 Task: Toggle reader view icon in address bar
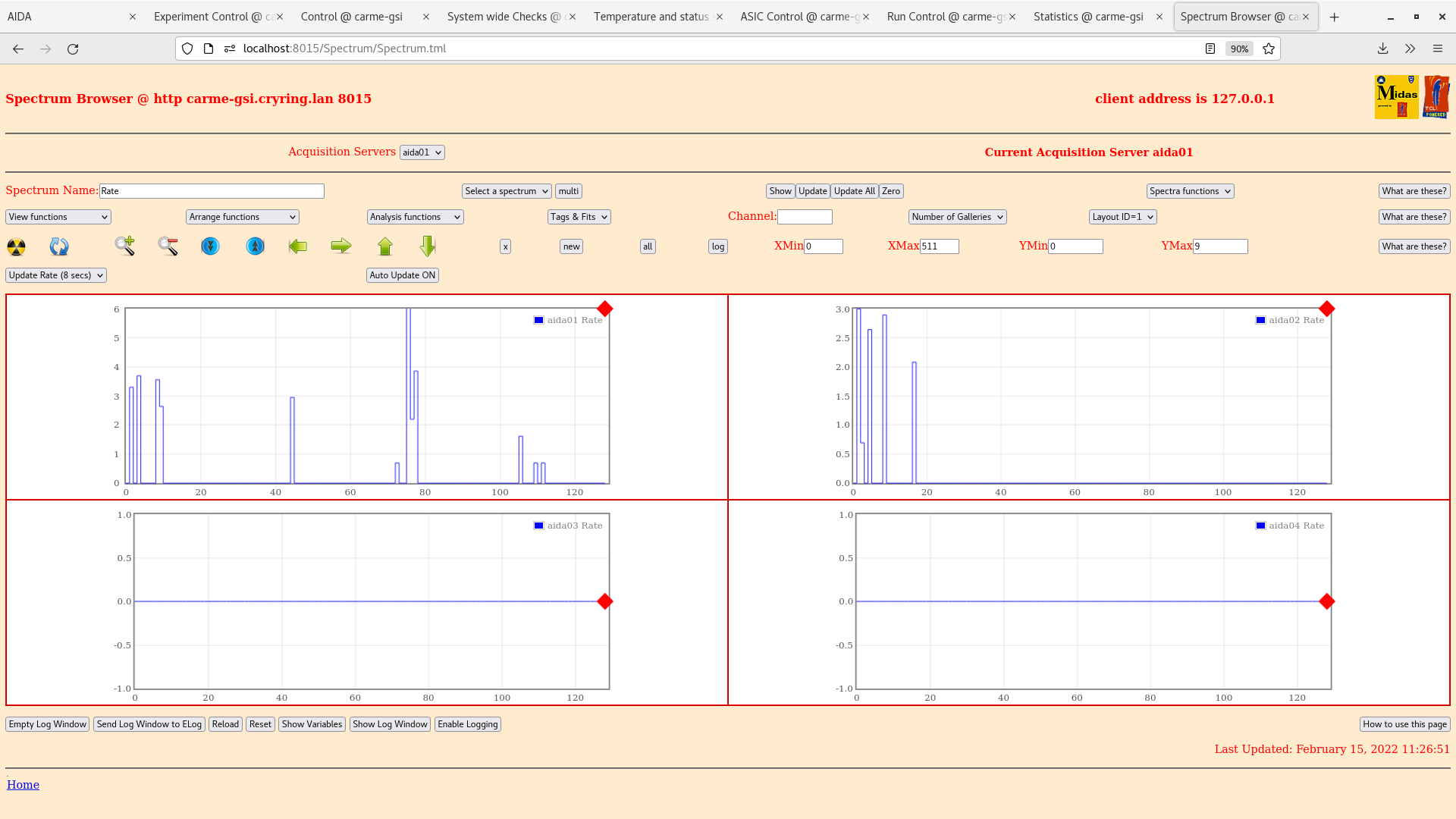tap(1210, 49)
